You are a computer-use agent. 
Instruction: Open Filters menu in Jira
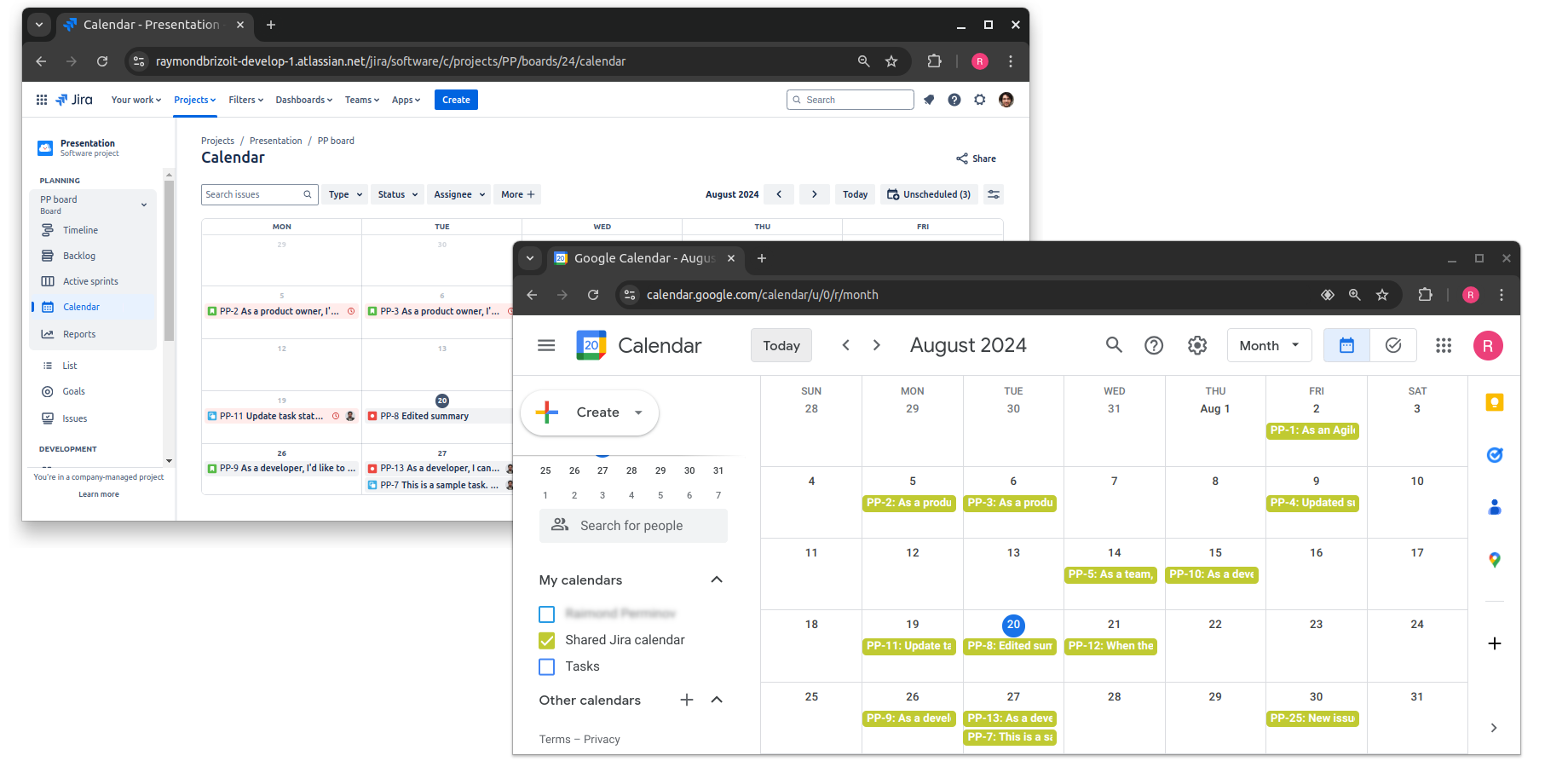[246, 100]
